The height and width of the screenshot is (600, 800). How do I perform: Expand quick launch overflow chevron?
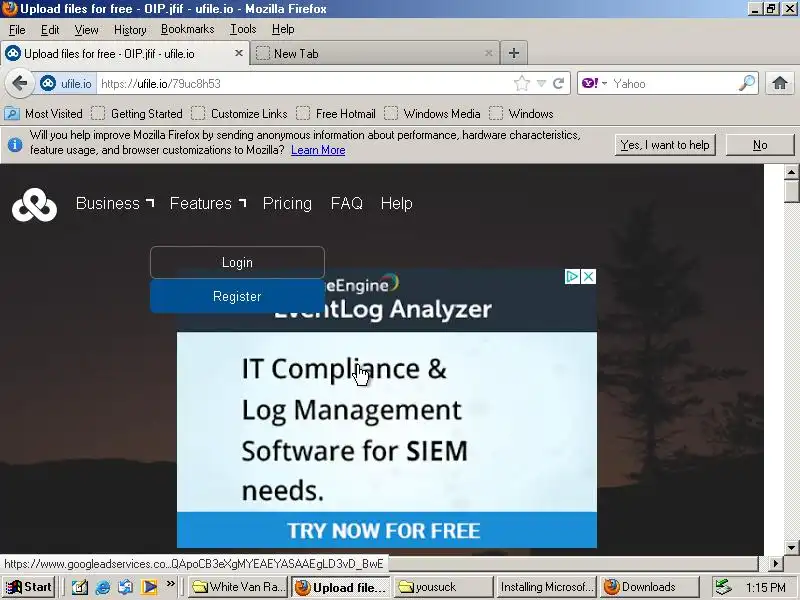(170, 583)
